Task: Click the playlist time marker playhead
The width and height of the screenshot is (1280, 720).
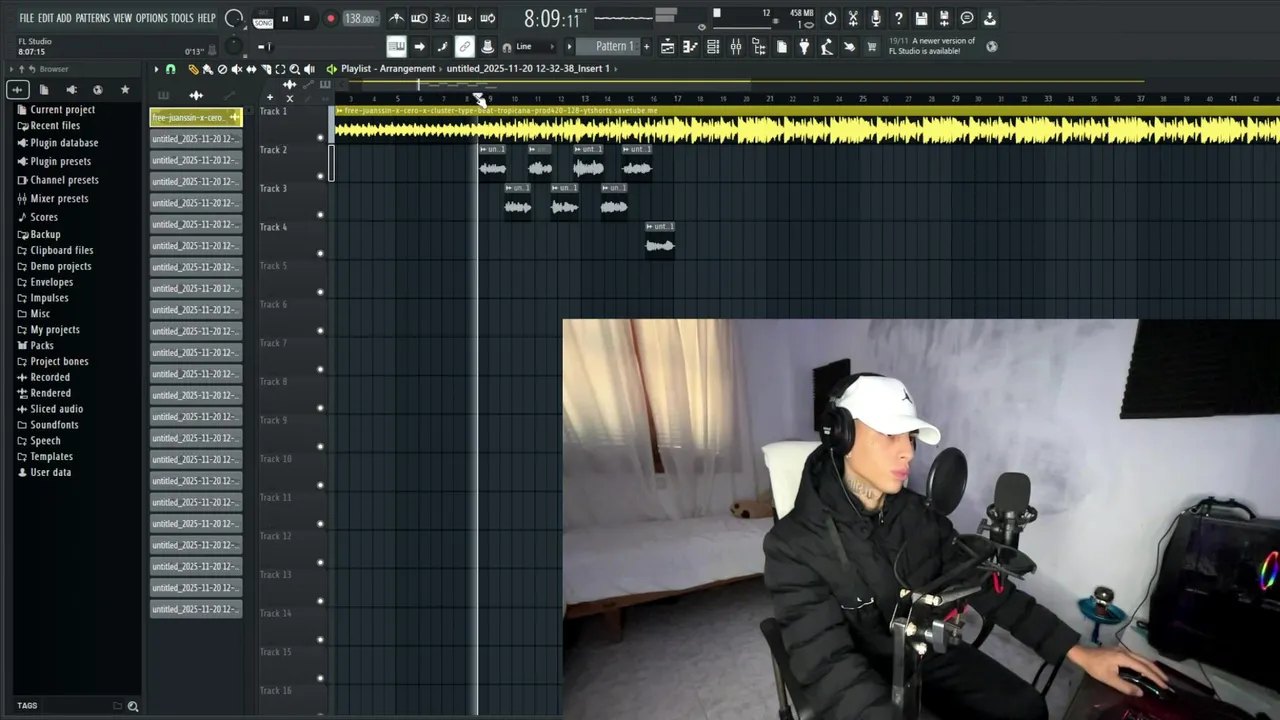Action: pyautogui.click(x=479, y=98)
